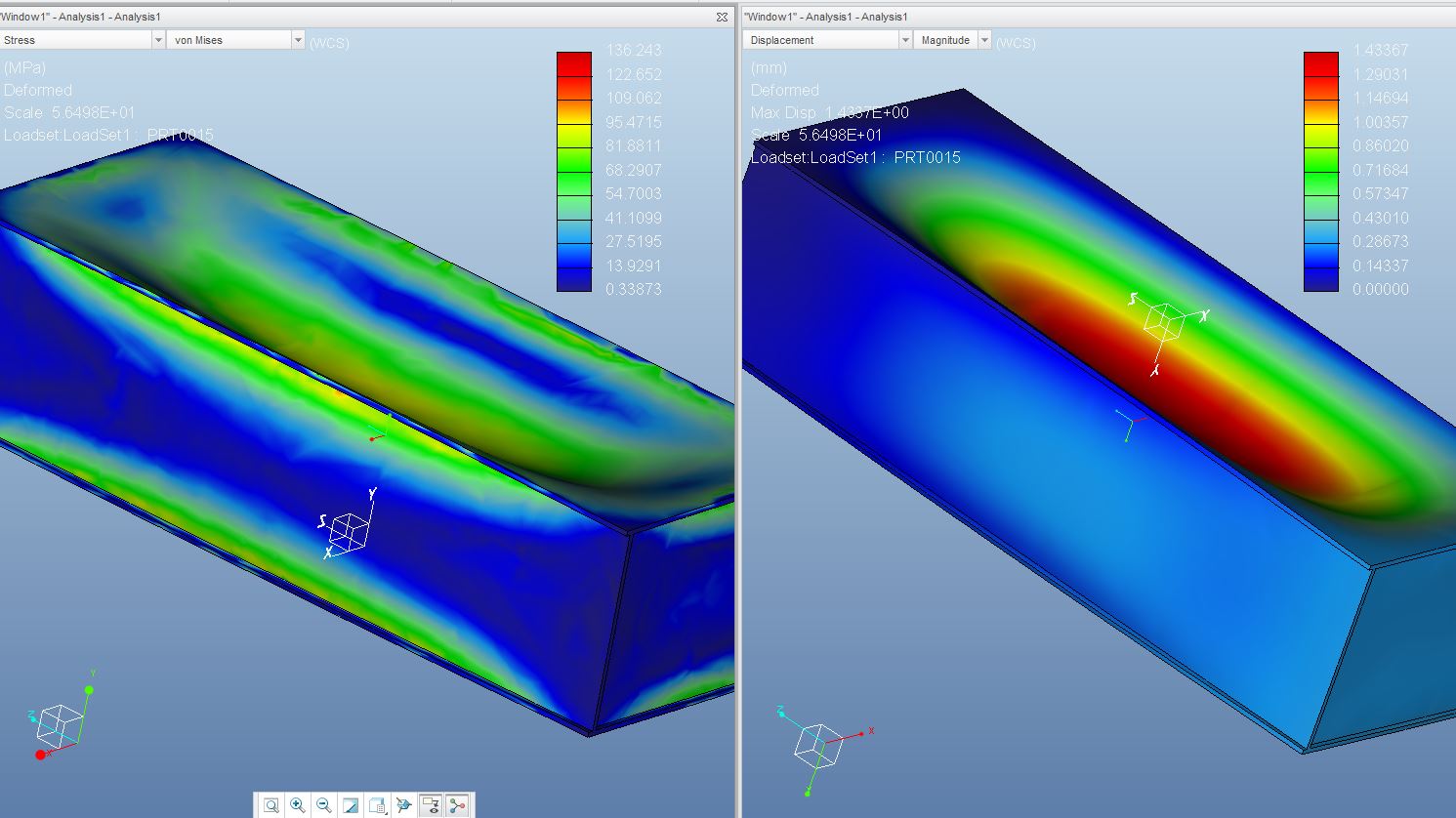
Task: Click the right window's coordinate triad icon
Action: [x=823, y=749]
